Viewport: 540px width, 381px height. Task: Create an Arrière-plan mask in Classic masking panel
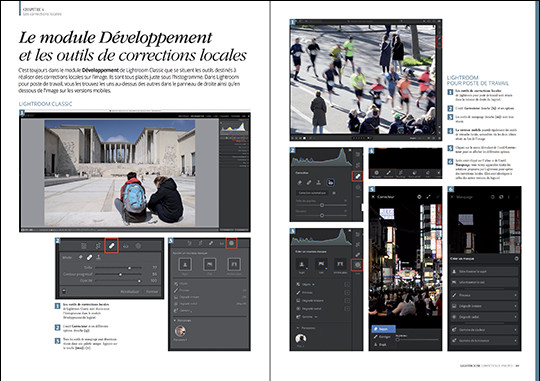click(x=234, y=265)
